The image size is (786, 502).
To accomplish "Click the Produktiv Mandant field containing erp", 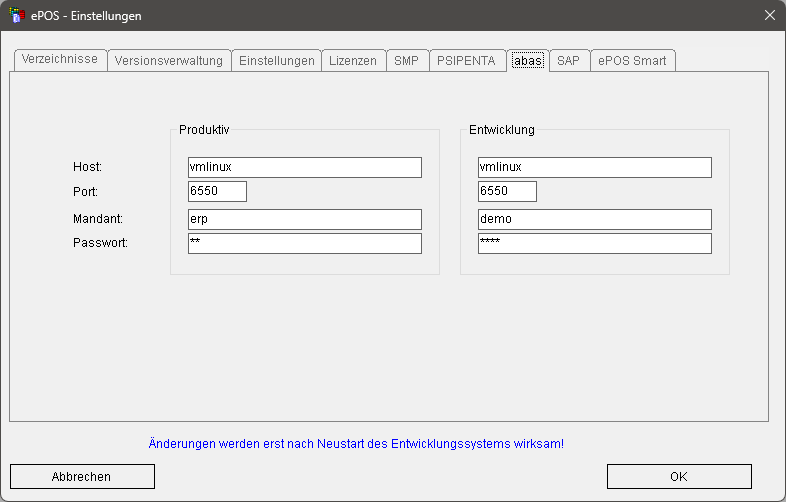I will (305, 220).
